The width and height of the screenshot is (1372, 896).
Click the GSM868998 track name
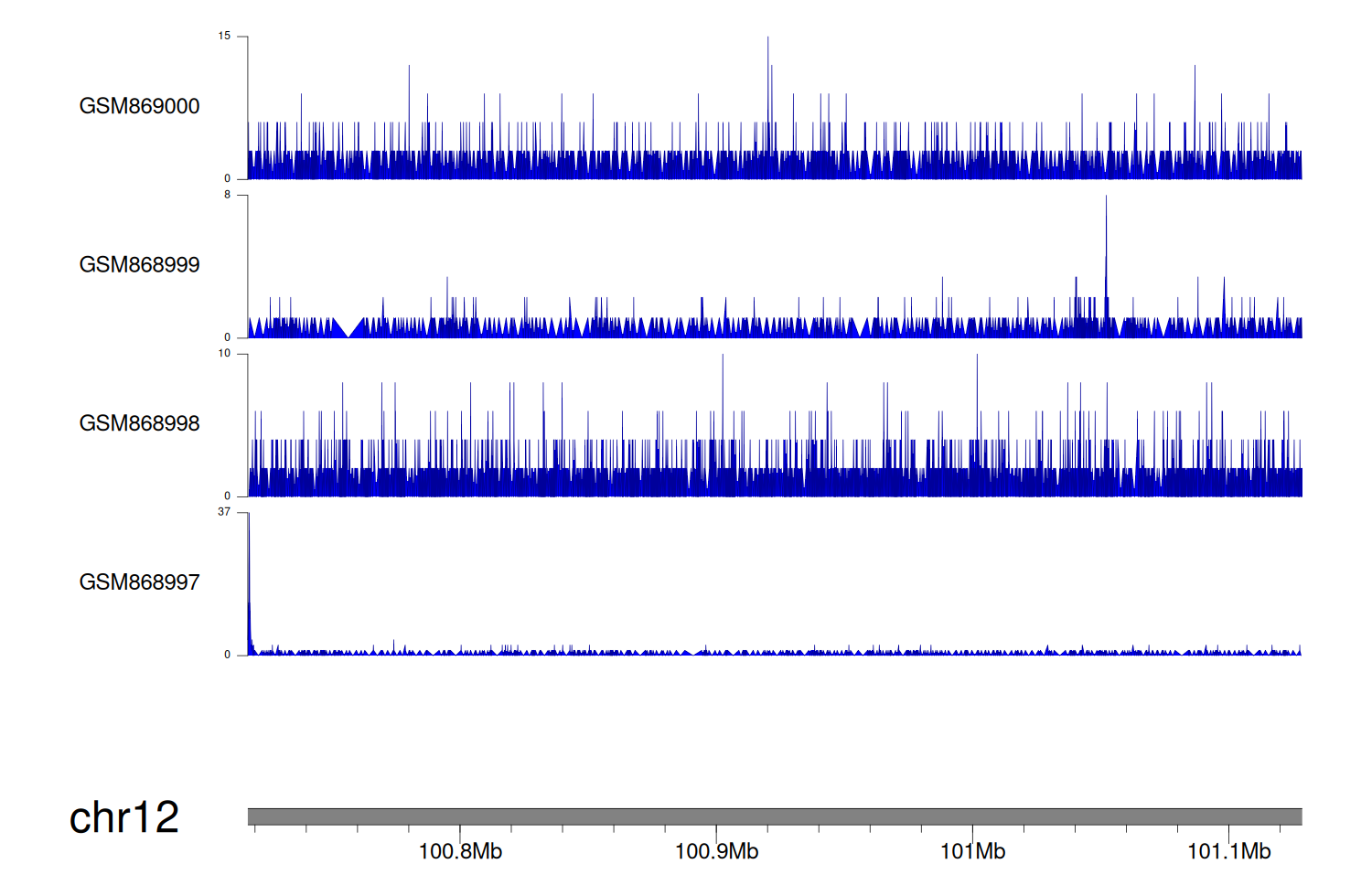139,423
